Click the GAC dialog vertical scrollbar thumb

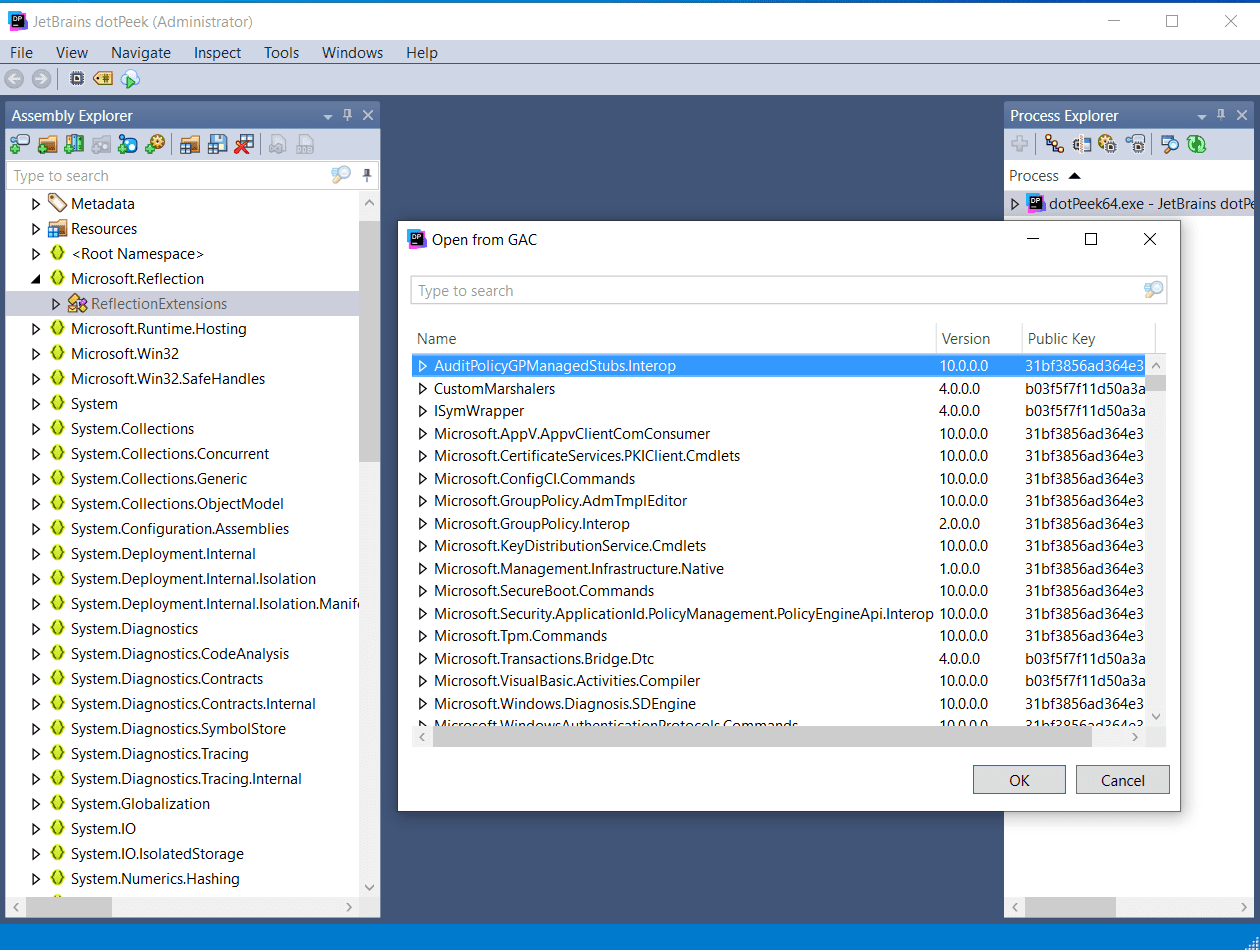[1156, 383]
